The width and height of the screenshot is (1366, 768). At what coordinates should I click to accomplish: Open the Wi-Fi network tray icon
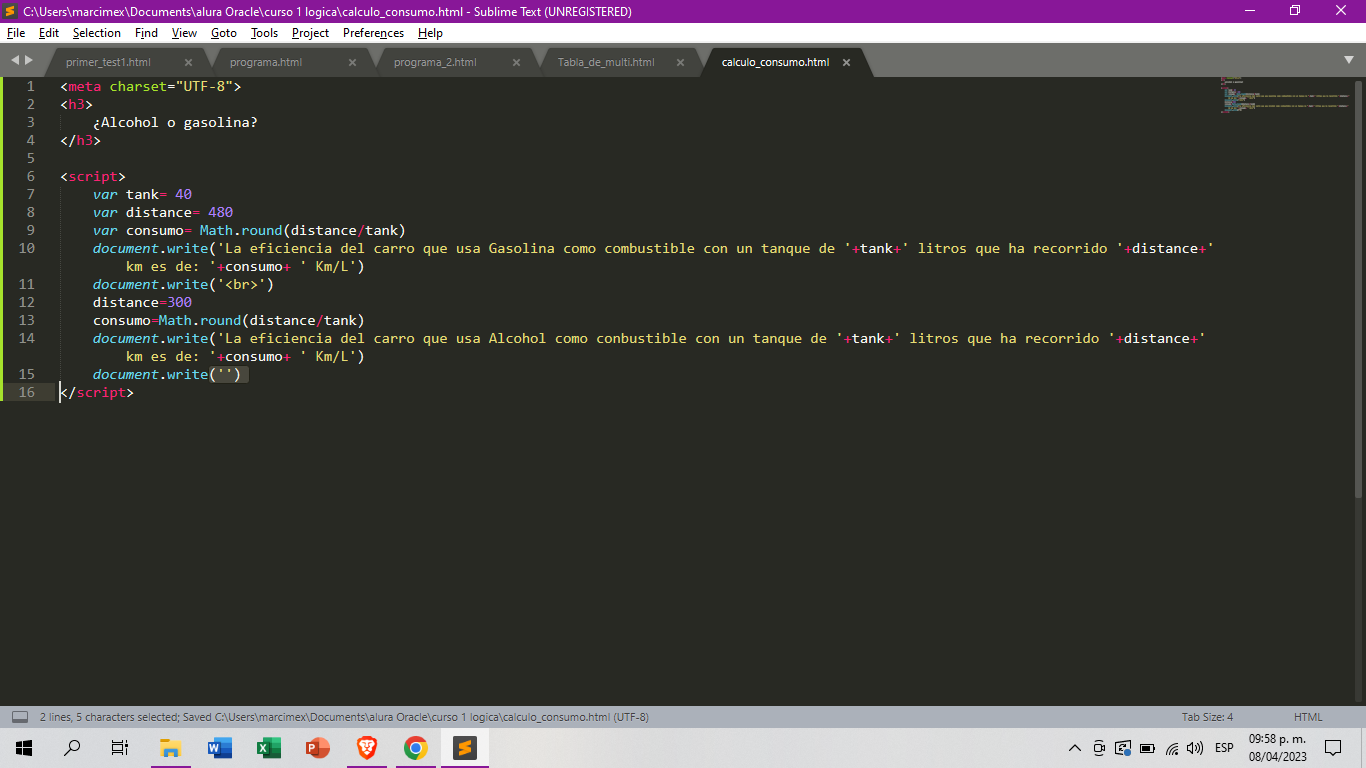pos(1171,748)
